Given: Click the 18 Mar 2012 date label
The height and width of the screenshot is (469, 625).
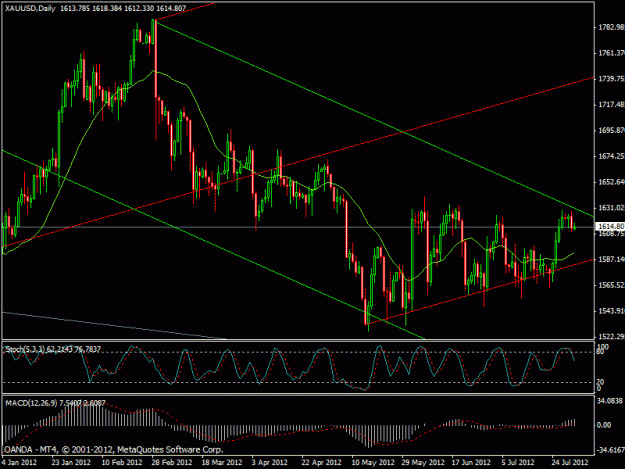Looking at the screenshot, I should point(222,463).
